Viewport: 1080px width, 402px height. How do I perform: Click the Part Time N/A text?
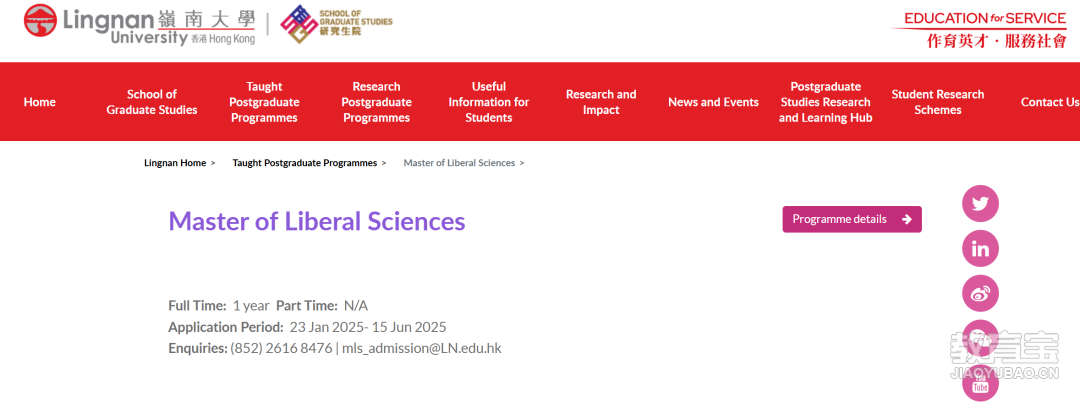tap(322, 306)
